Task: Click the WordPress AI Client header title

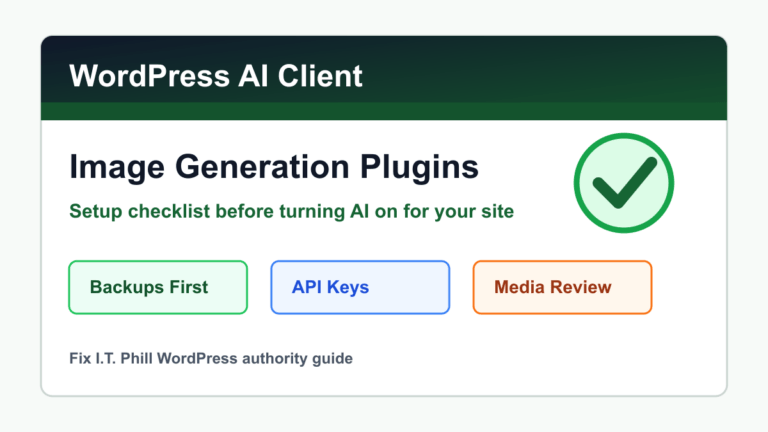Action: pyautogui.click(x=216, y=76)
